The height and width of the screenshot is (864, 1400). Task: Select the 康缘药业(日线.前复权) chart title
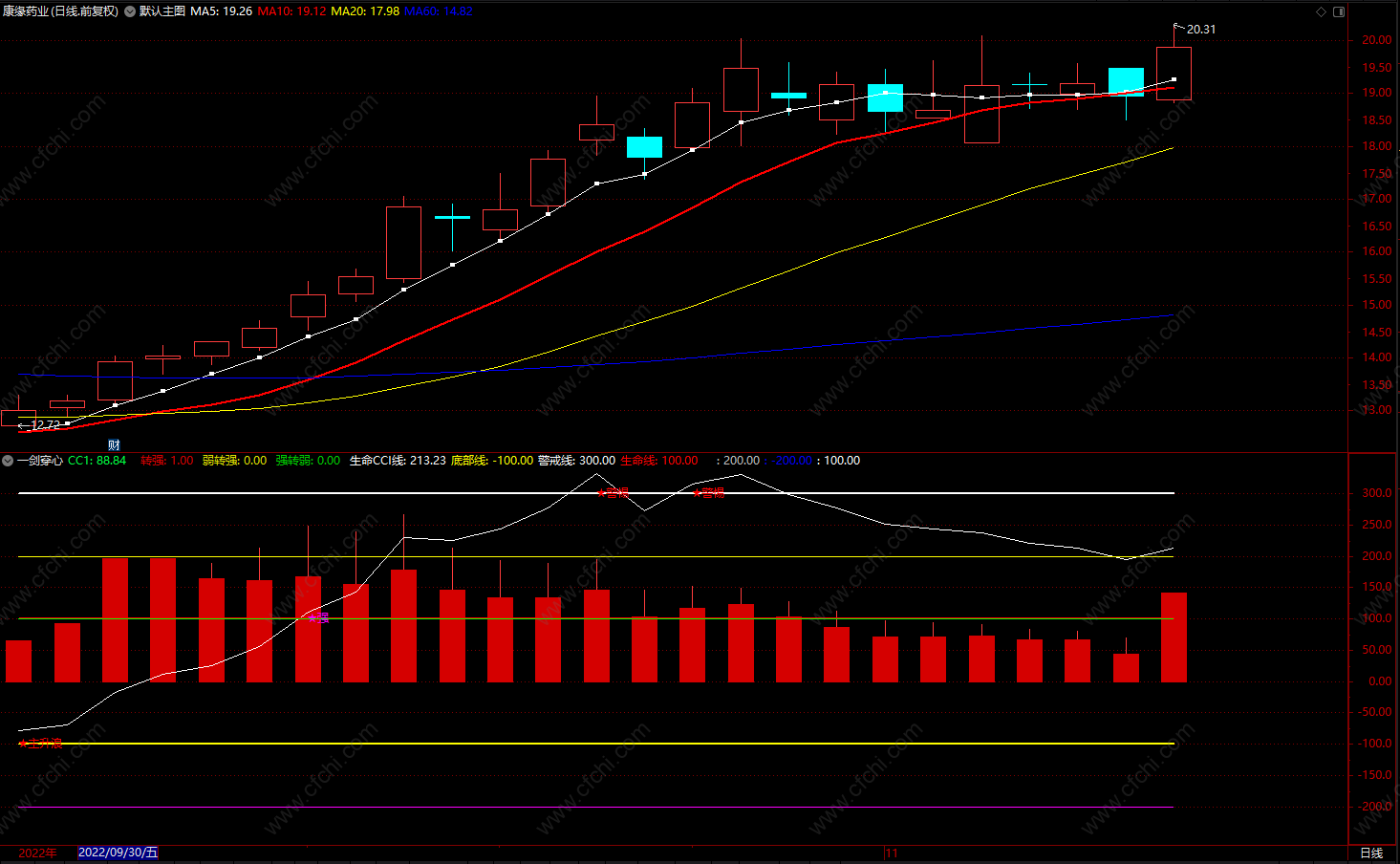(61, 11)
